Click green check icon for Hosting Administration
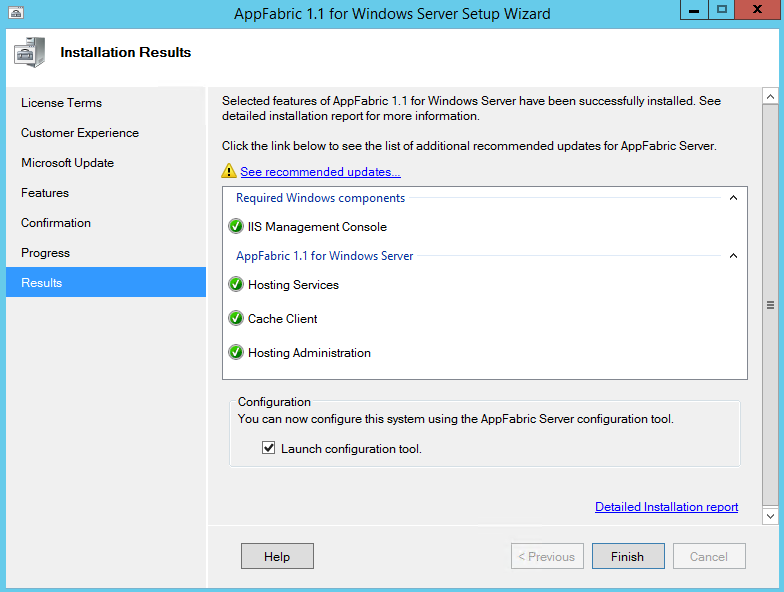 pyautogui.click(x=236, y=352)
